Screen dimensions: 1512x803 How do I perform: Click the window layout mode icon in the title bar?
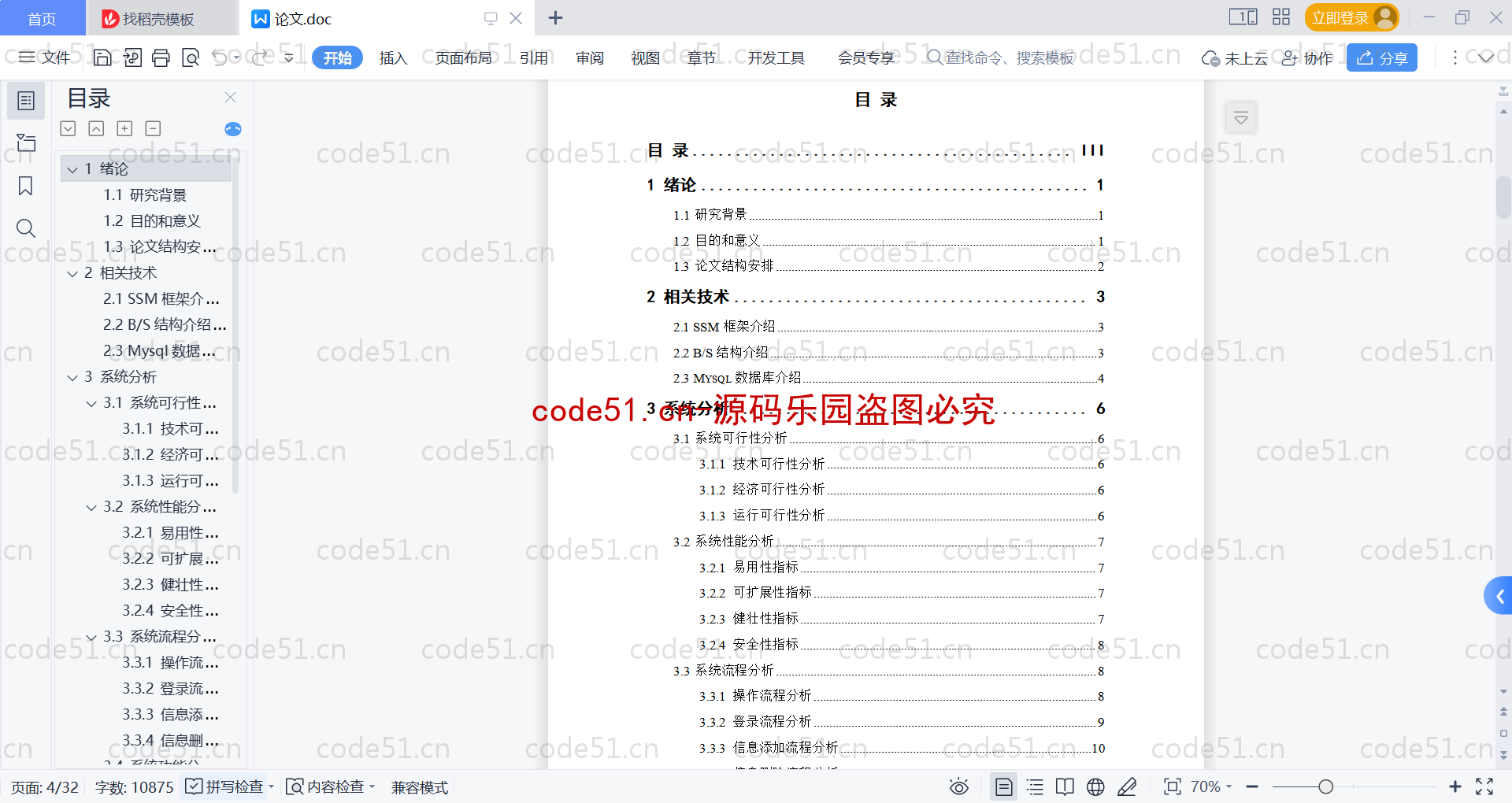pyautogui.click(x=1243, y=17)
